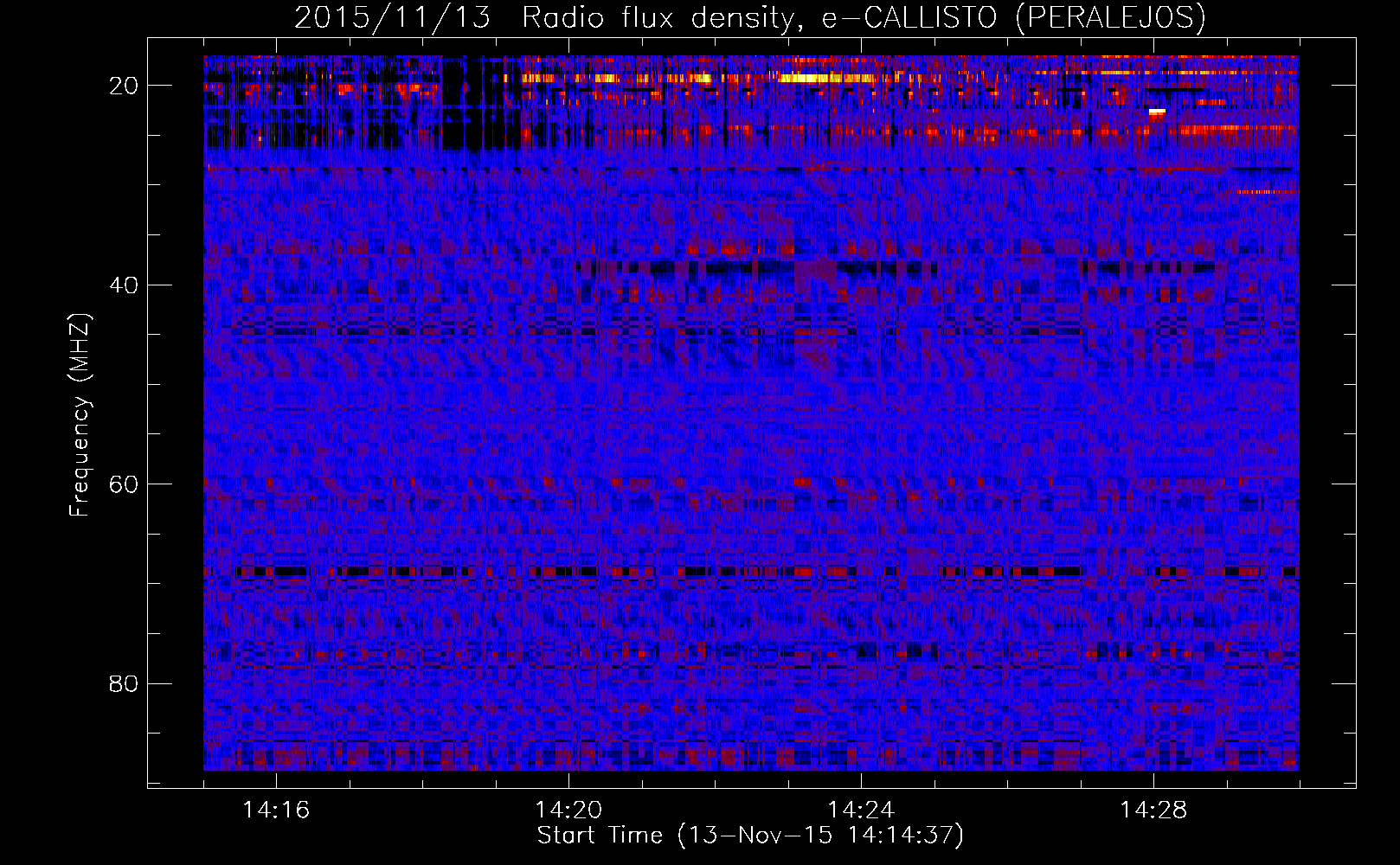Image resolution: width=1400 pixels, height=865 pixels.
Task: Click the 80 MHz frequency tick label
Action: click(x=124, y=683)
